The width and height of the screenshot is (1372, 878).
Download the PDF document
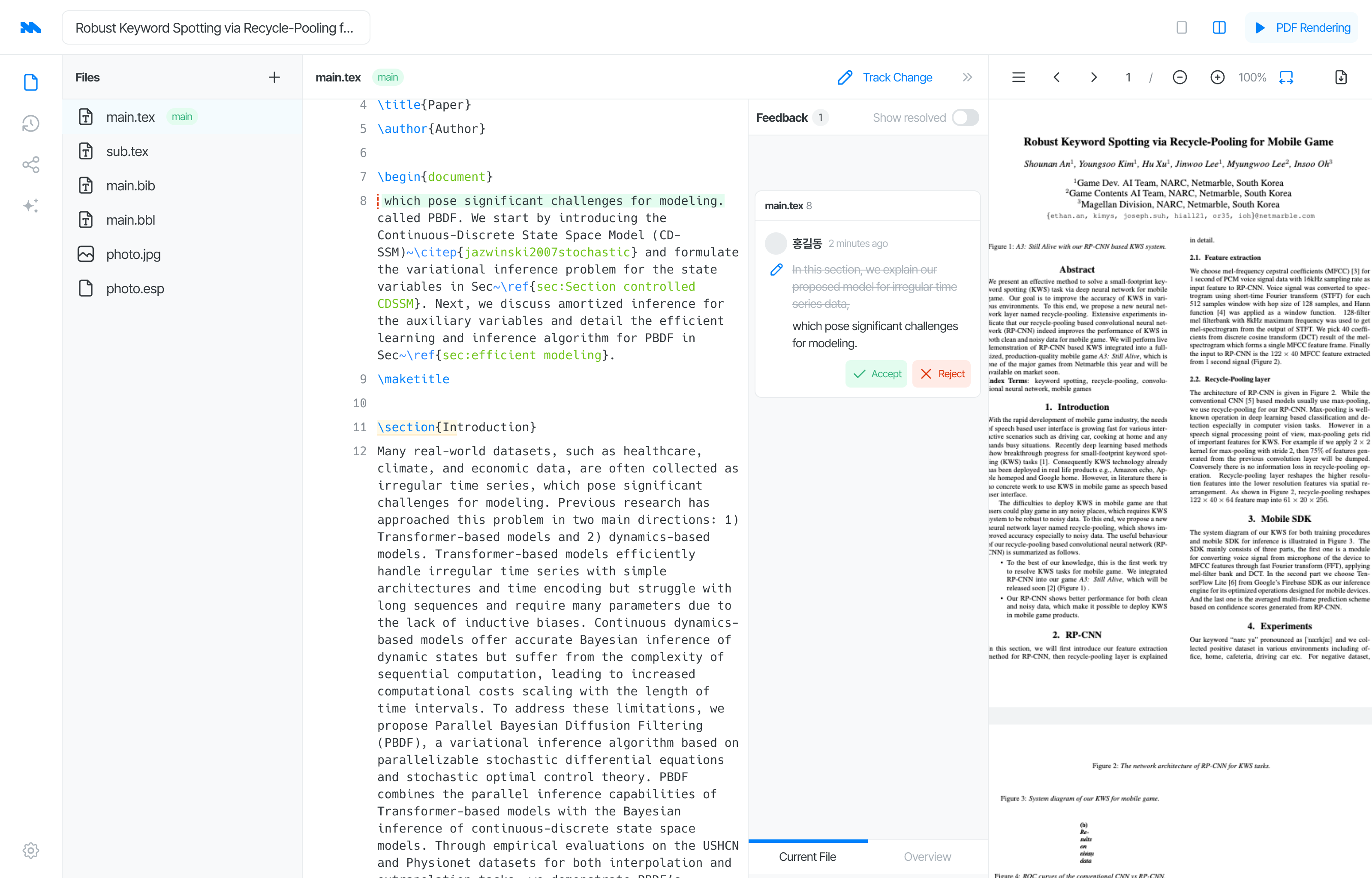1341,78
